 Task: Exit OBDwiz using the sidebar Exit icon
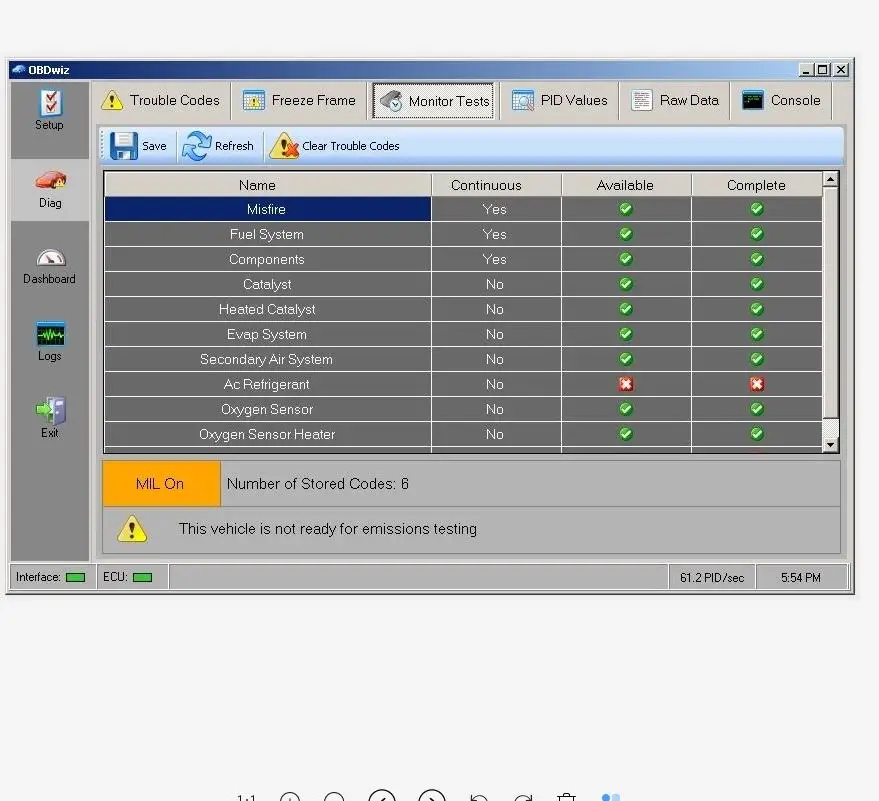point(48,410)
